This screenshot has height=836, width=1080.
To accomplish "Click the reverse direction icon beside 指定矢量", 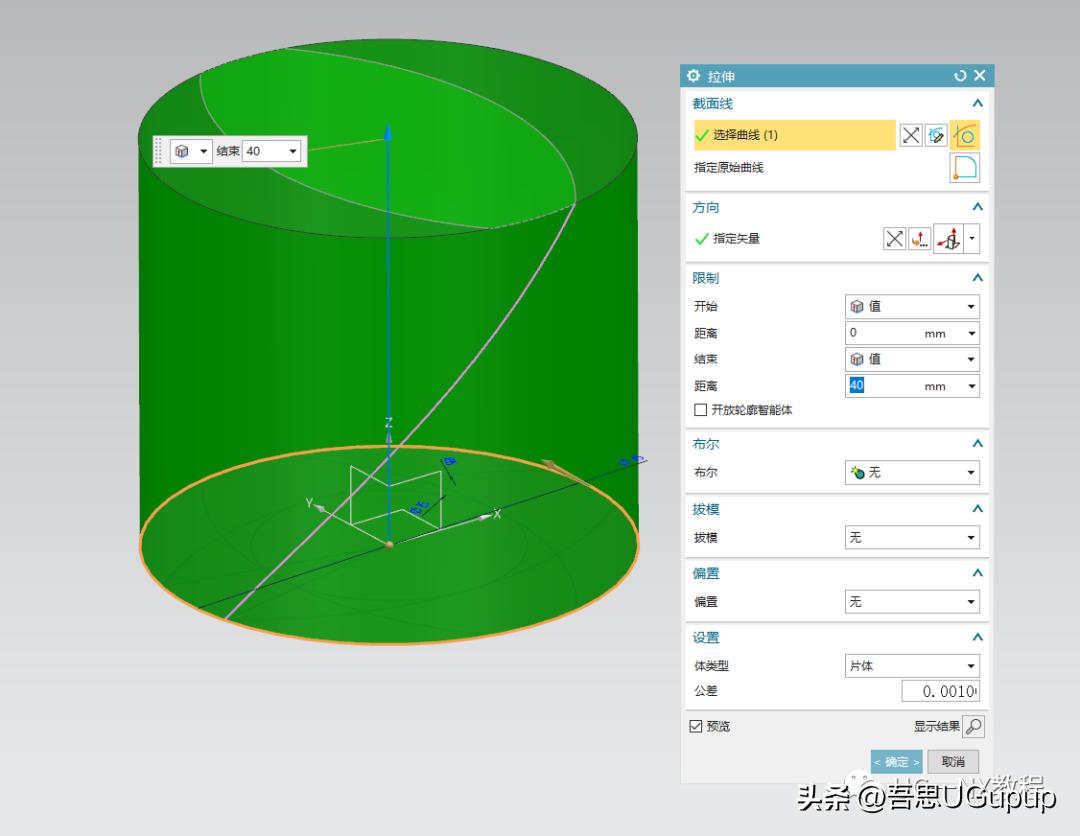I will 894,239.
